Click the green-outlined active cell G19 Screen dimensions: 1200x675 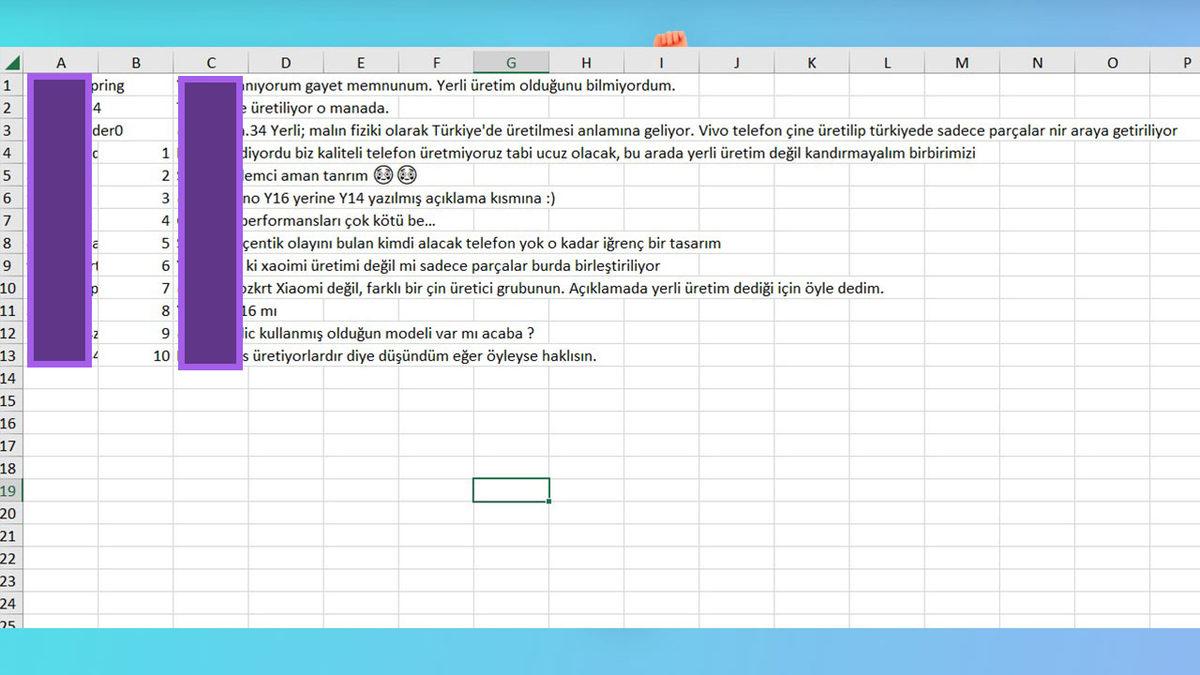pos(511,491)
